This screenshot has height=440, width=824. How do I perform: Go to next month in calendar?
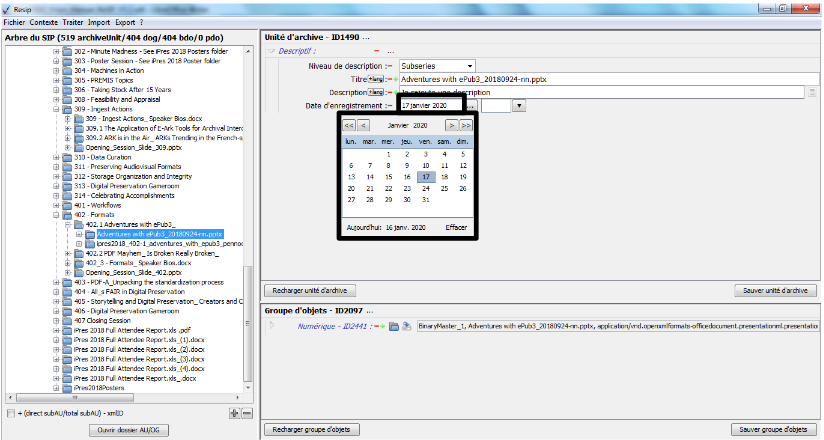pyautogui.click(x=452, y=126)
